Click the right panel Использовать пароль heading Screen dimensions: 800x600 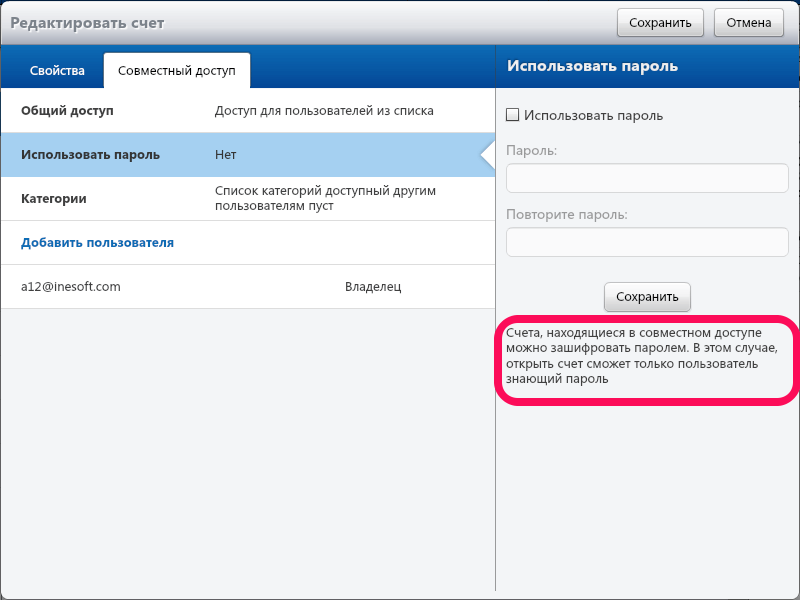(x=592, y=66)
